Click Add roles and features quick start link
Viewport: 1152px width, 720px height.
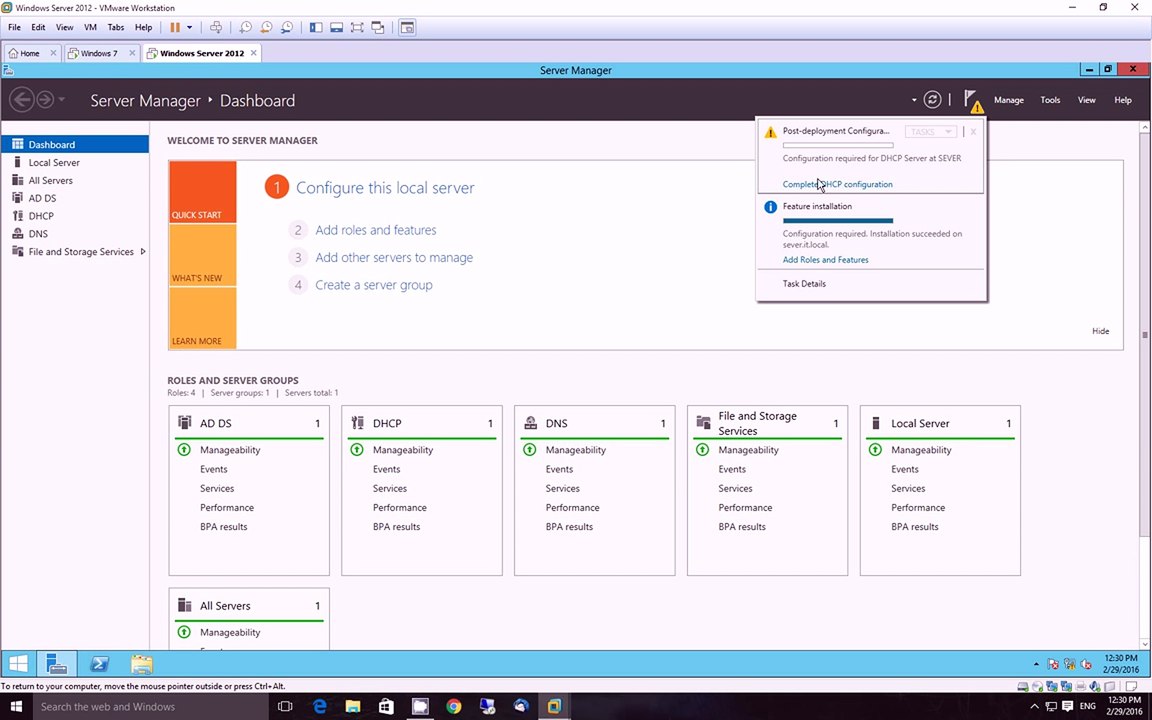pyautogui.click(x=375, y=230)
